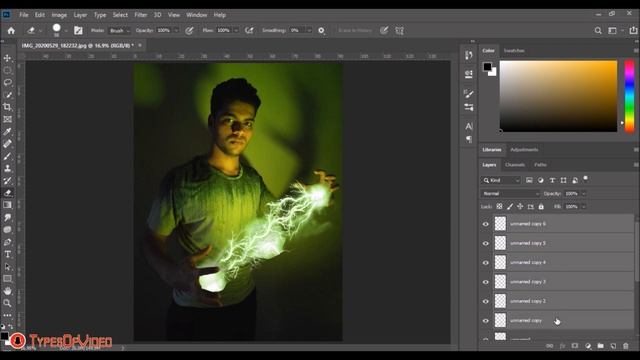The image size is (640, 360).
Task: Add new adjustment layer icon
Action: (588, 346)
